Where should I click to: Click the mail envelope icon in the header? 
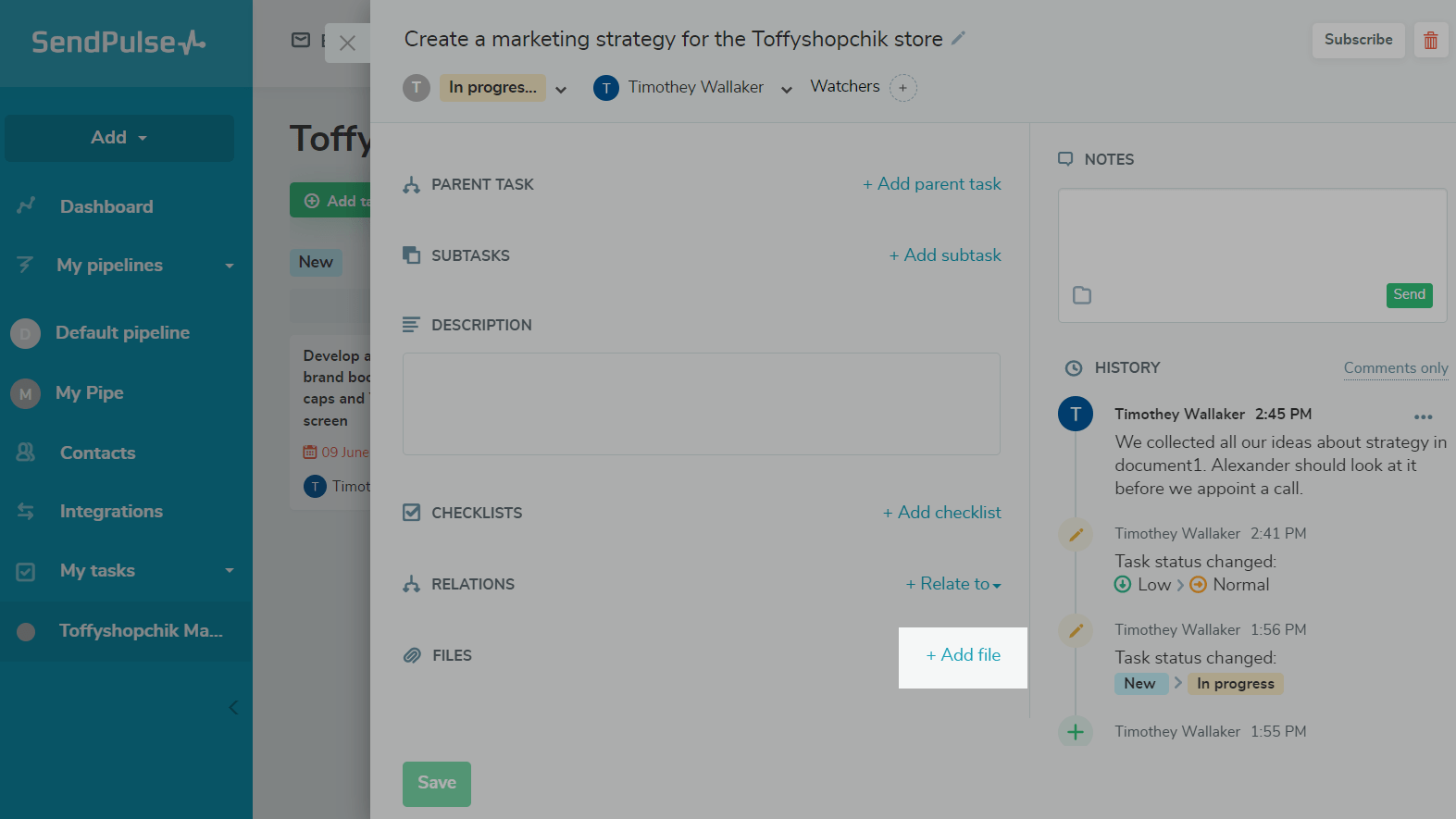click(x=301, y=40)
